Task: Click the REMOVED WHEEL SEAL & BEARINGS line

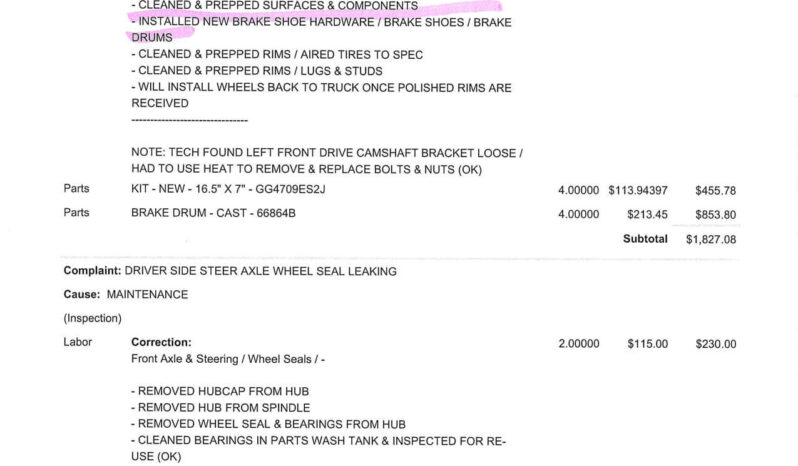Action: coord(268,424)
